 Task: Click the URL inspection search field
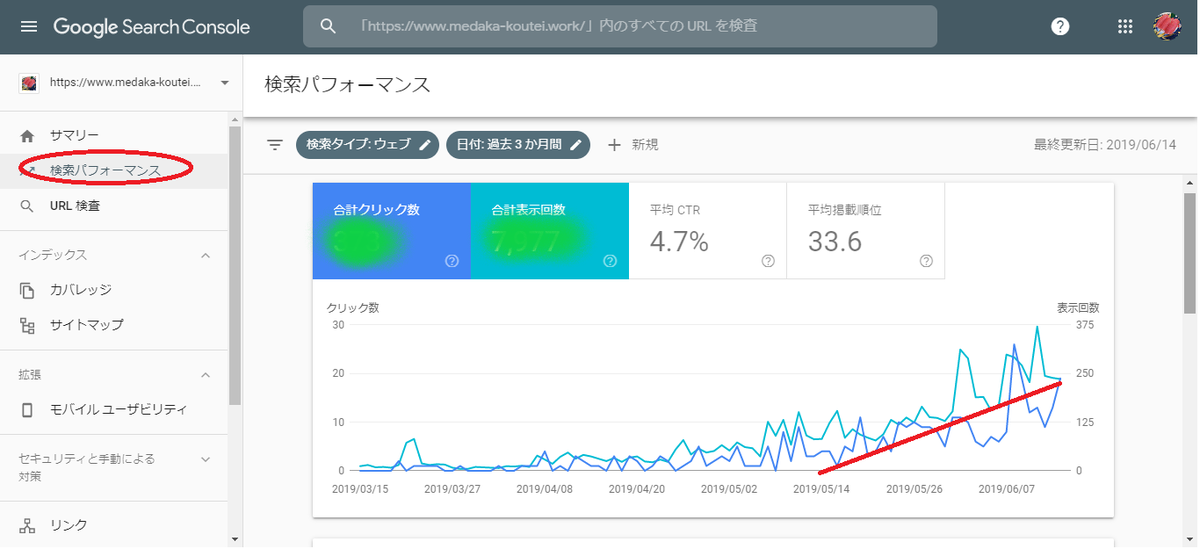pyautogui.click(x=620, y=26)
